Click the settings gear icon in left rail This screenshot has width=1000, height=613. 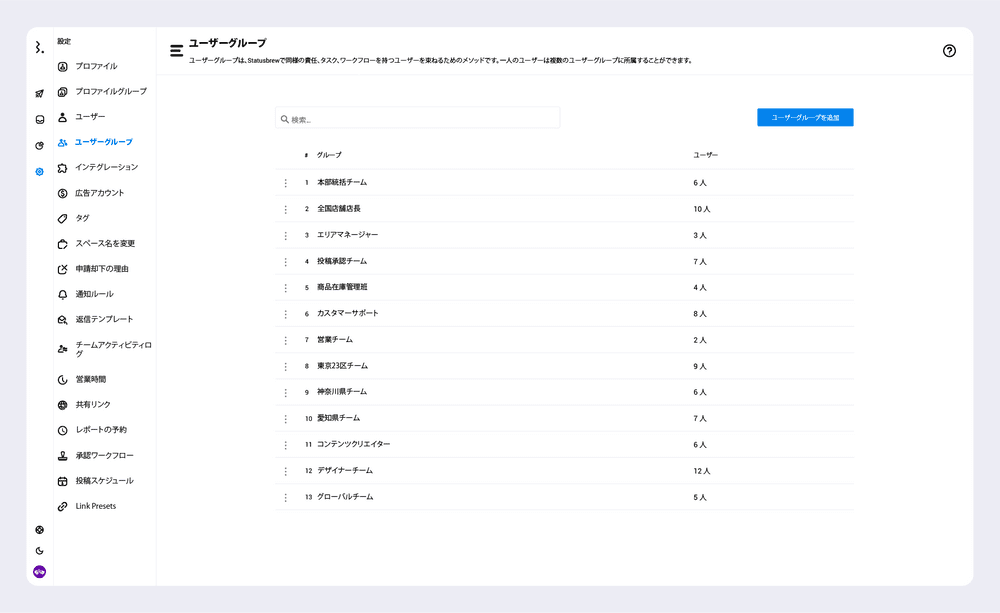pos(39,172)
